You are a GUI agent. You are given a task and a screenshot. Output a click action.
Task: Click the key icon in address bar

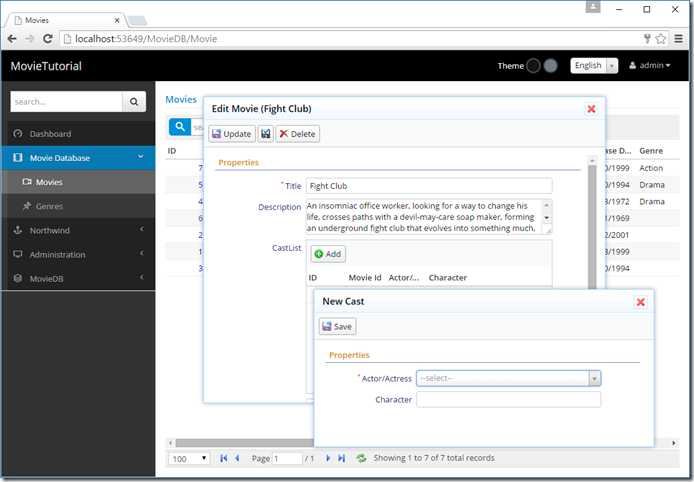point(647,39)
